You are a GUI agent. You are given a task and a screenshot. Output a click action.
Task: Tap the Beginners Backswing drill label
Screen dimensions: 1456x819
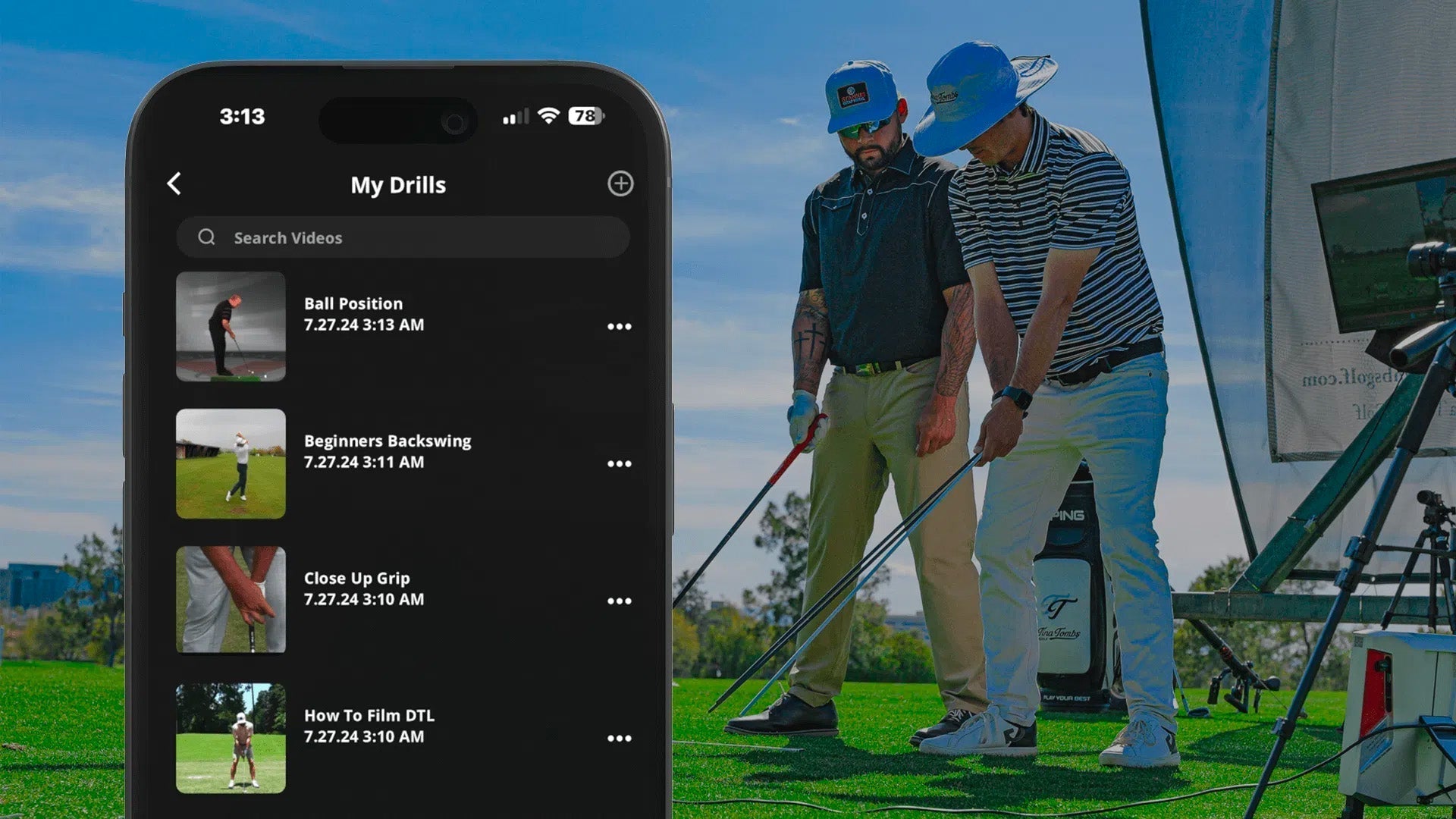[x=390, y=441]
